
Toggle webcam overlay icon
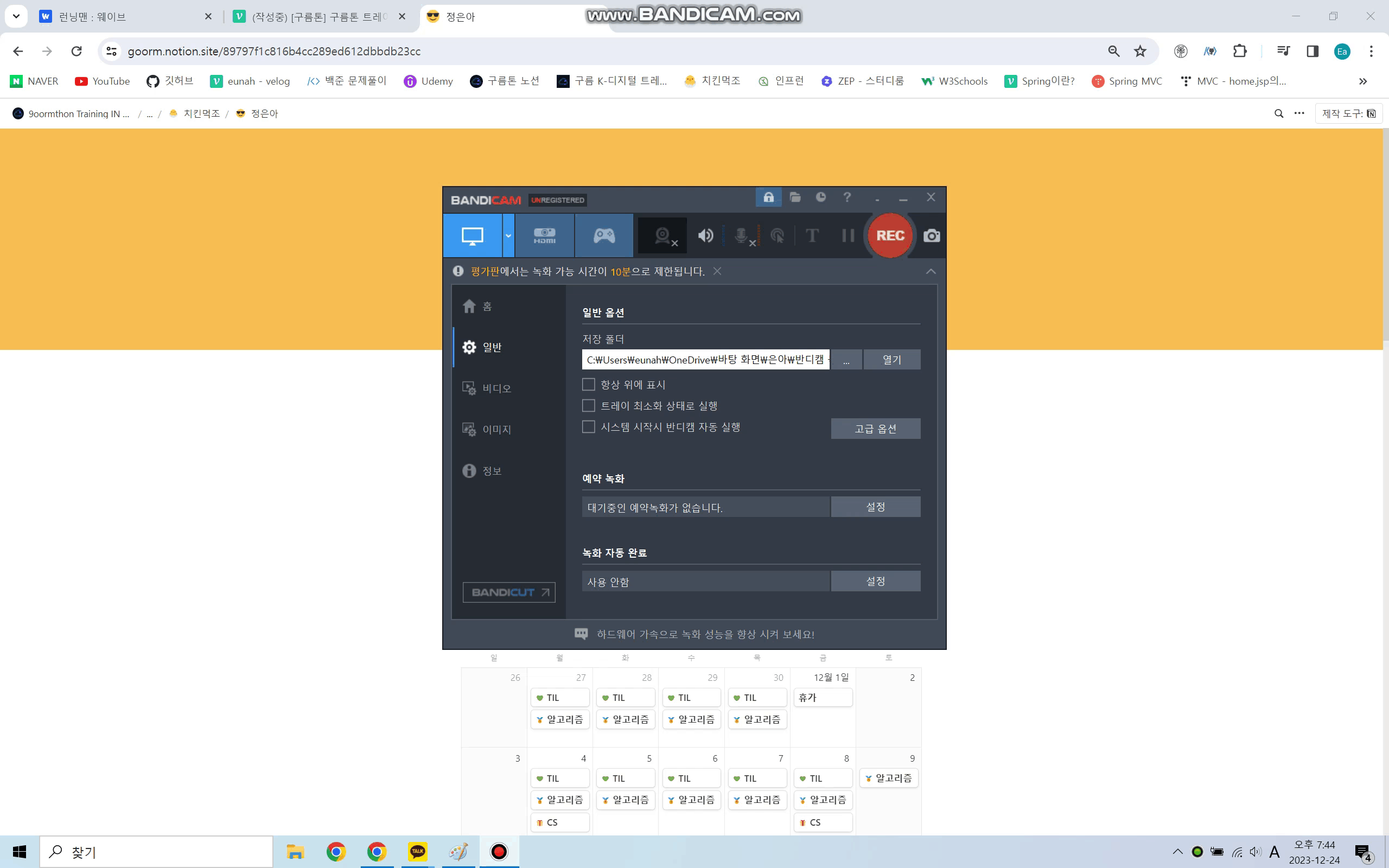point(663,235)
